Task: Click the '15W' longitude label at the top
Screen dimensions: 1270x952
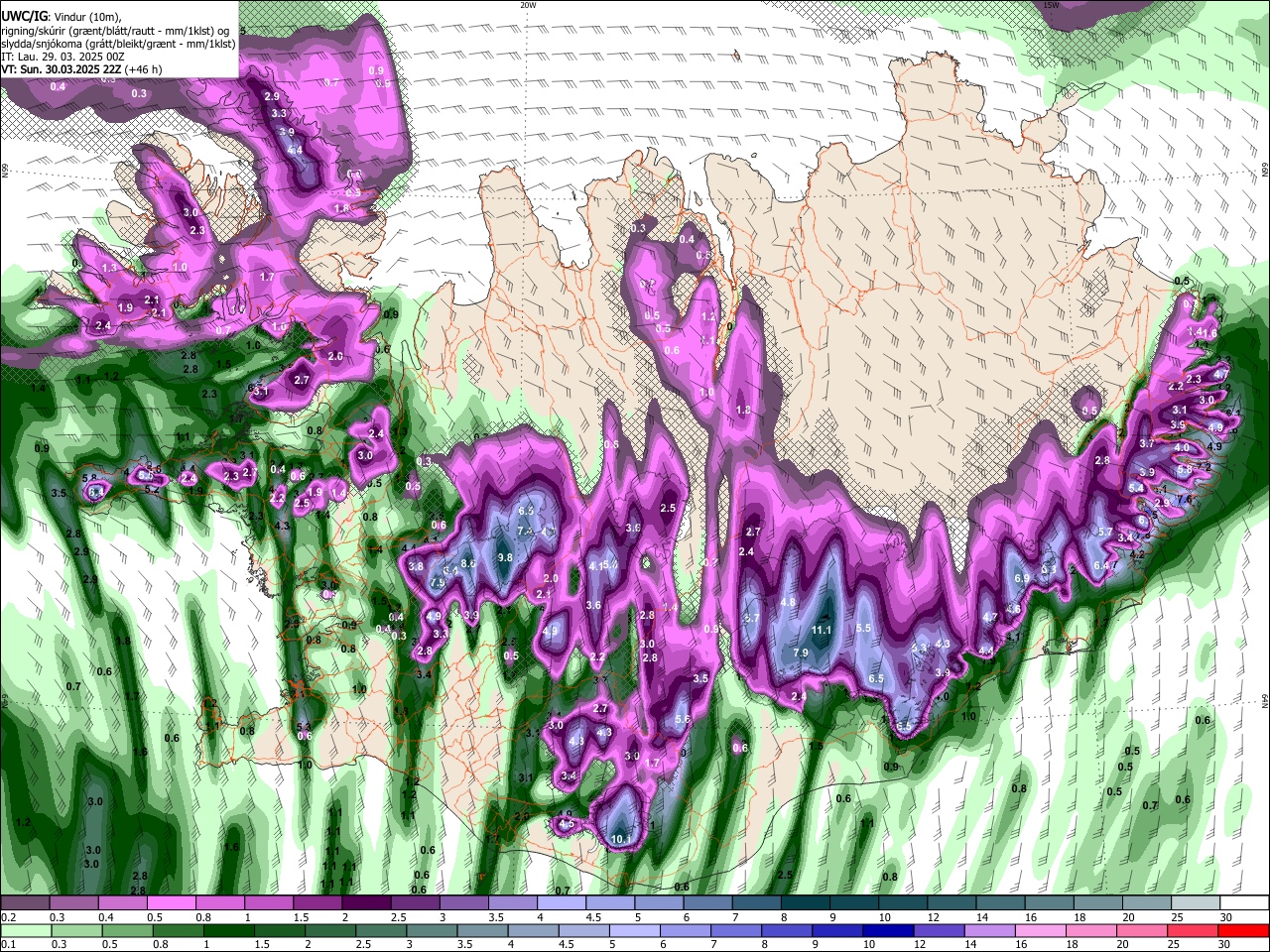Action: click(1051, 5)
